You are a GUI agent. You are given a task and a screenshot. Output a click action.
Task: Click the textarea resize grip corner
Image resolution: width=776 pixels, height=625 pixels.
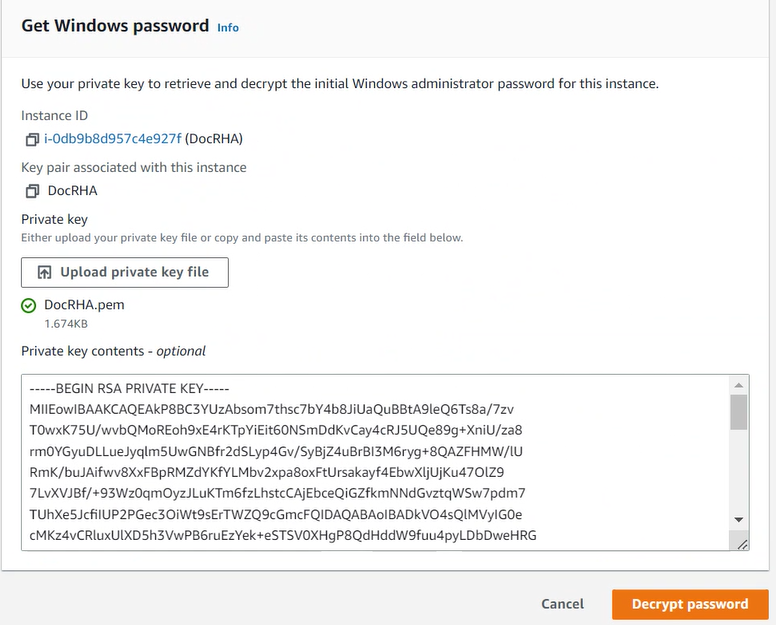(742, 544)
